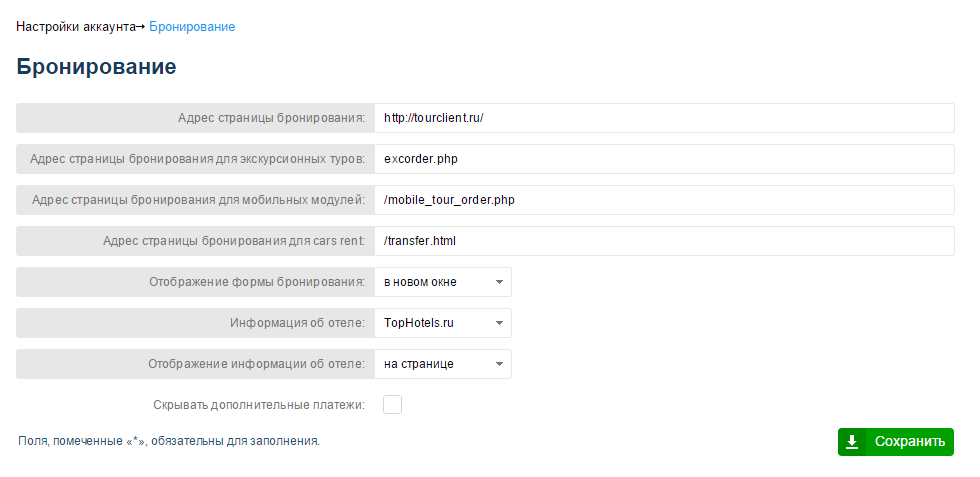Open the Отображение формы бронирования dropdown
980x477 pixels.
pyautogui.click(x=443, y=282)
